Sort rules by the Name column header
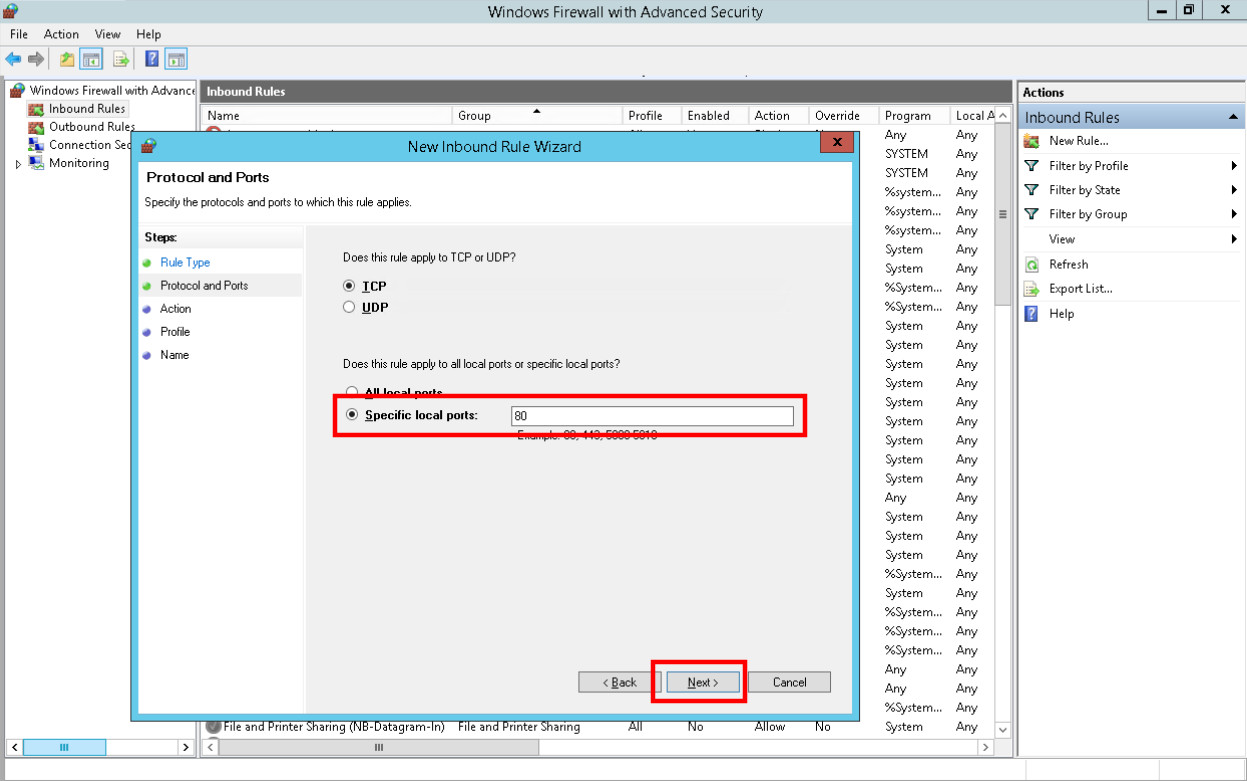The width and height of the screenshot is (1247, 781). click(327, 115)
